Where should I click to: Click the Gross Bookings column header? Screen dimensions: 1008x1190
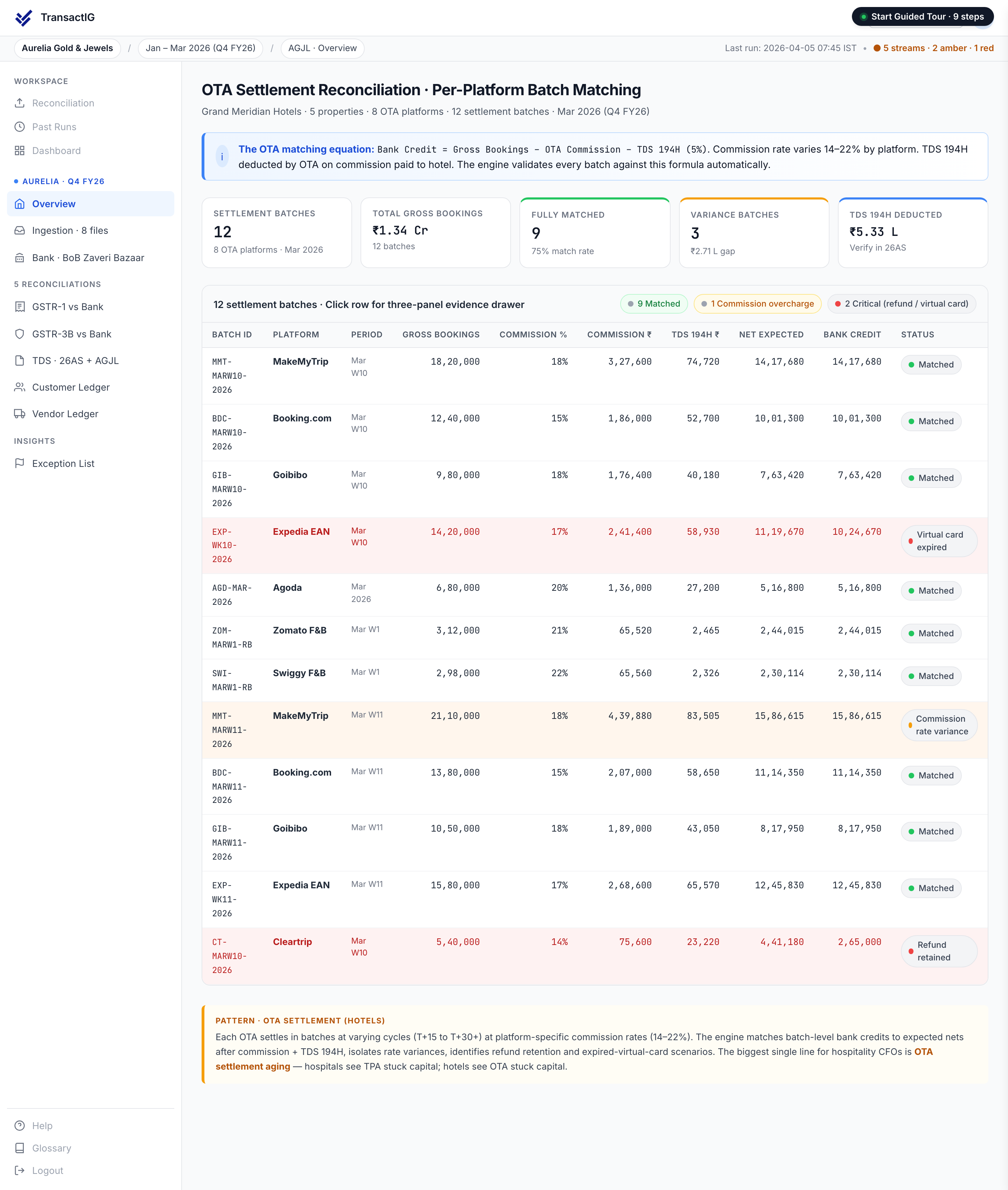[441, 335]
